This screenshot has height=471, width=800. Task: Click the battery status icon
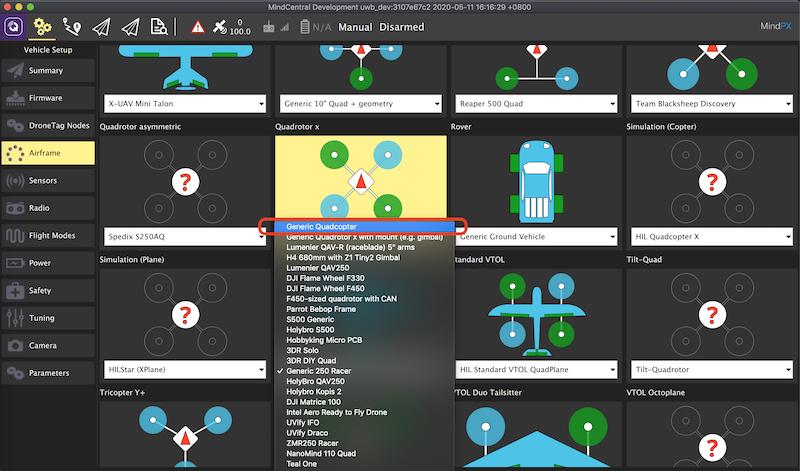pyautogui.click(x=305, y=27)
